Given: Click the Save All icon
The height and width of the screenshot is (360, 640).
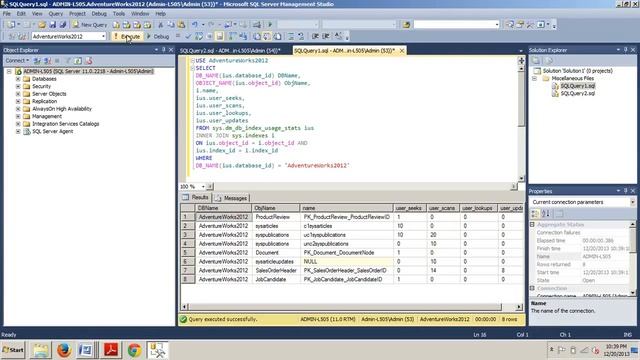Looking at the screenshot, I should point(63,25).
